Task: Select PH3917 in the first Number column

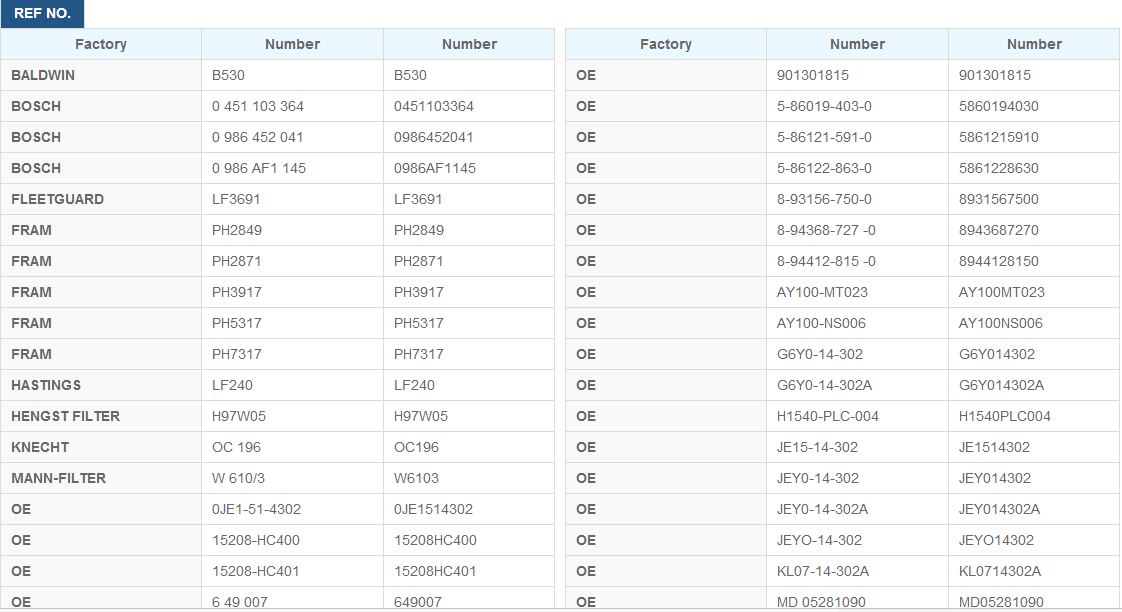Action: [237, 292]
